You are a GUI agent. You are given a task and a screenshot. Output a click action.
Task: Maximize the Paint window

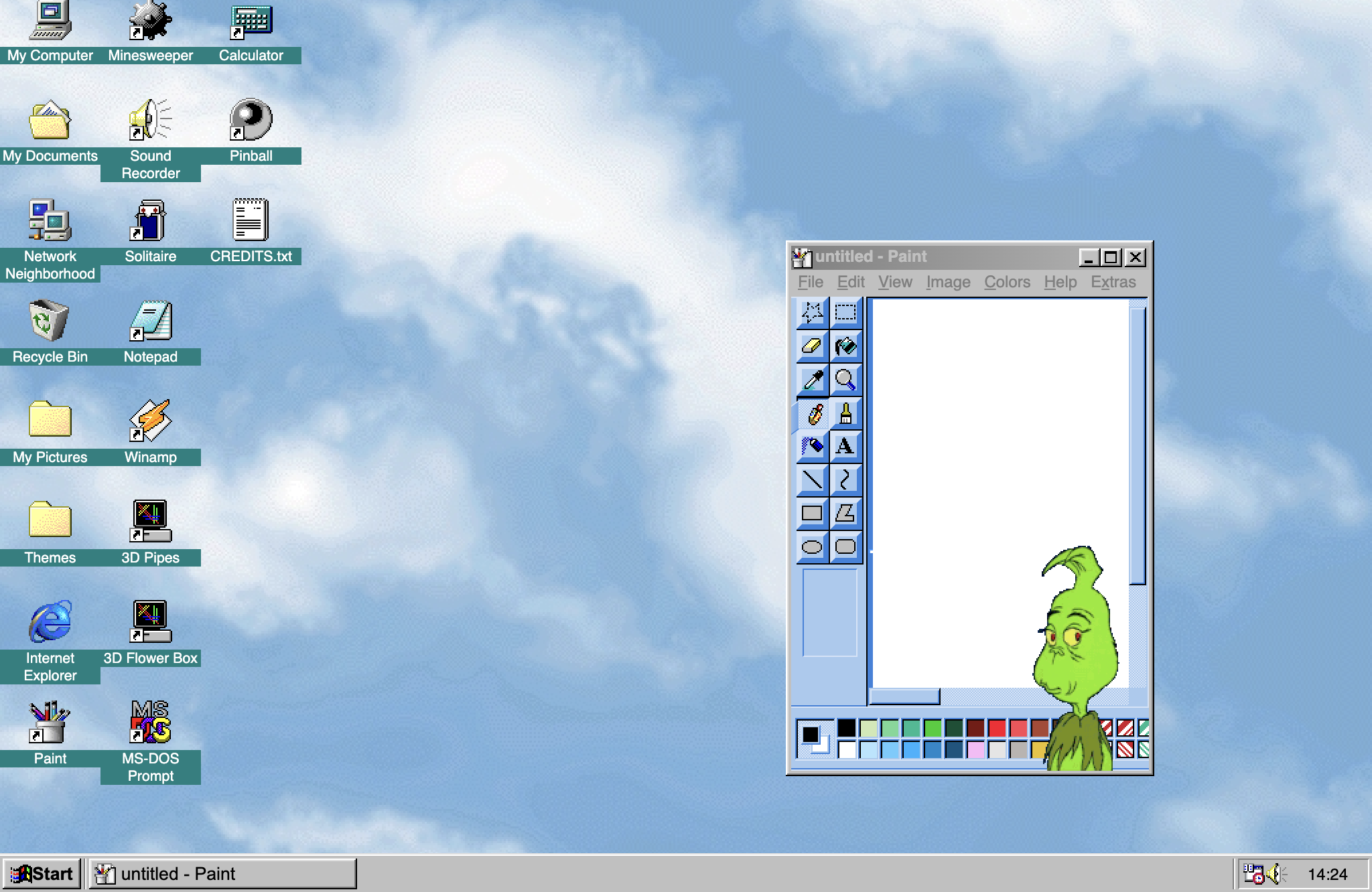(1111, 257)
